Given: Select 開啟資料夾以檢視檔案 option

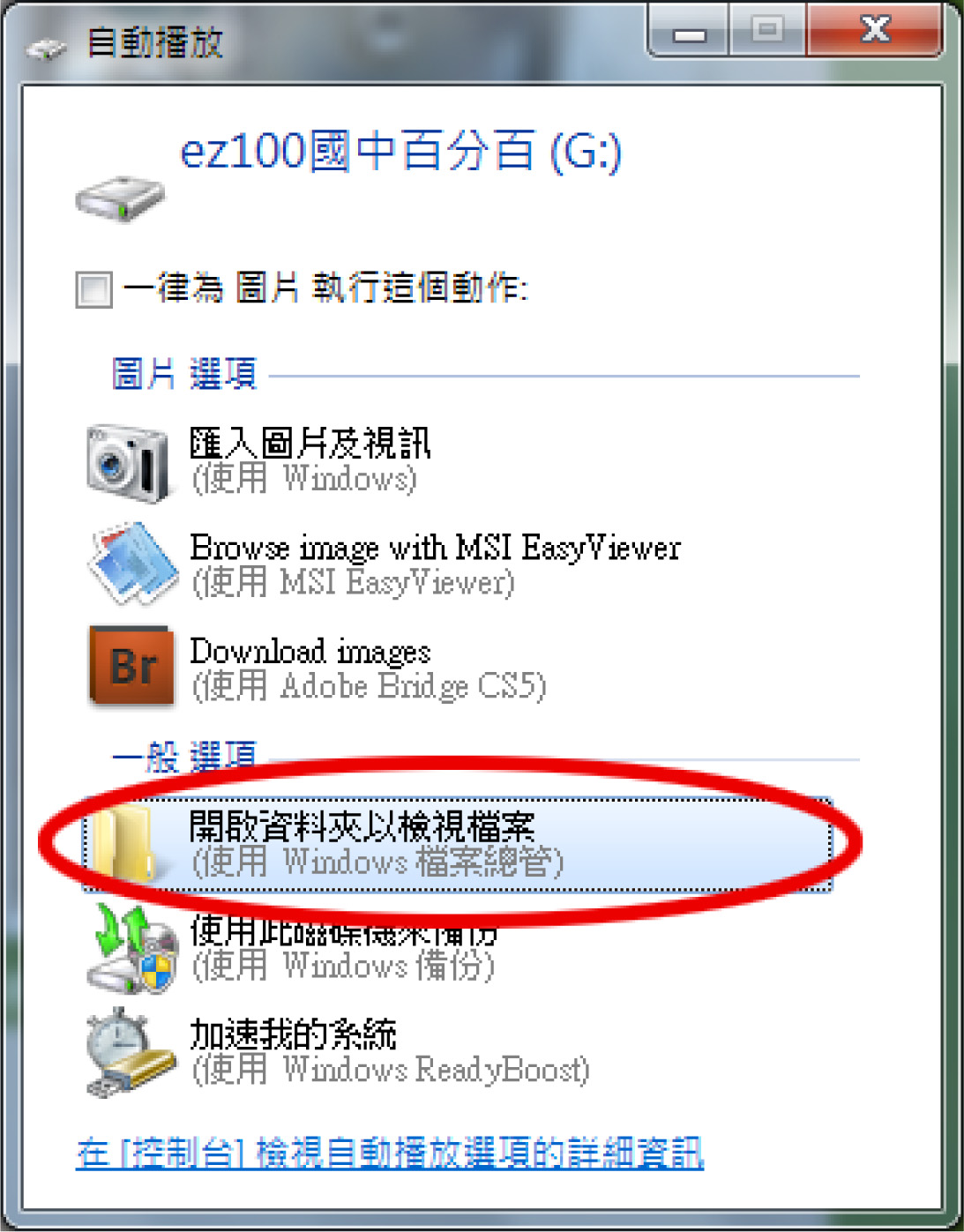Looking at the screenshot, I should 458,845.
